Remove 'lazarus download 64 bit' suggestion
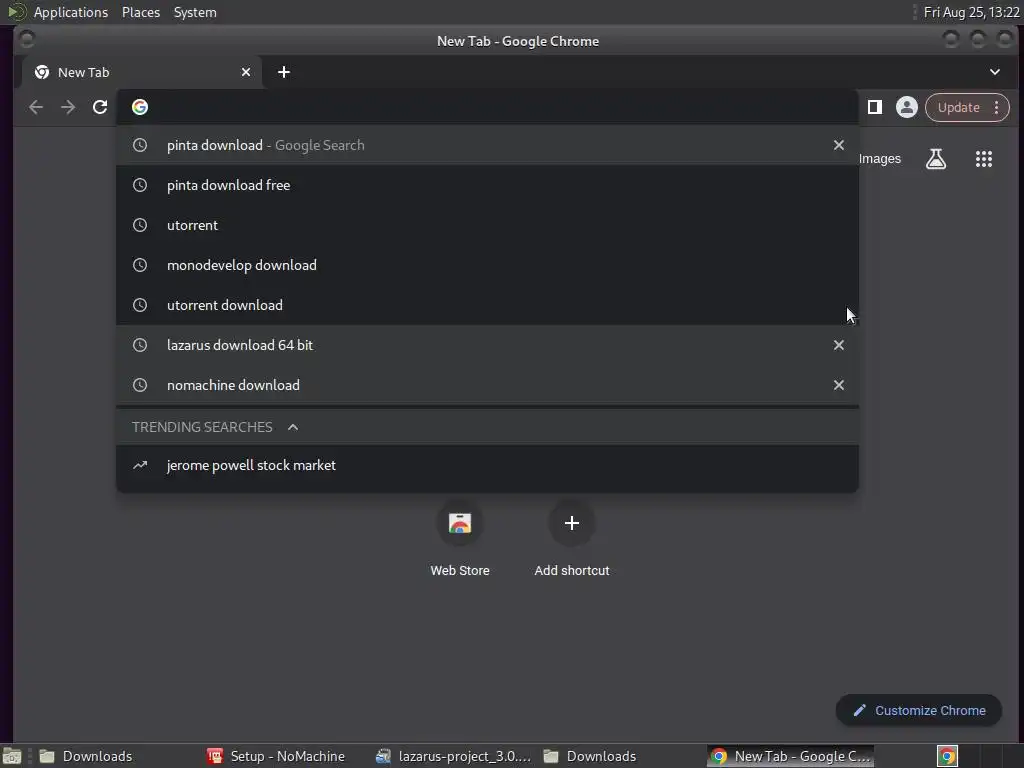This screenshot has height=768, width=1024. [x=839, y=345]
